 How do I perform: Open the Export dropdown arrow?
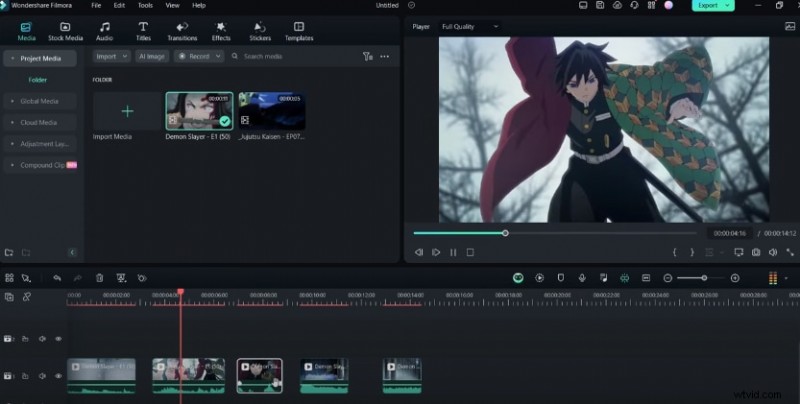tap(728, 5)
